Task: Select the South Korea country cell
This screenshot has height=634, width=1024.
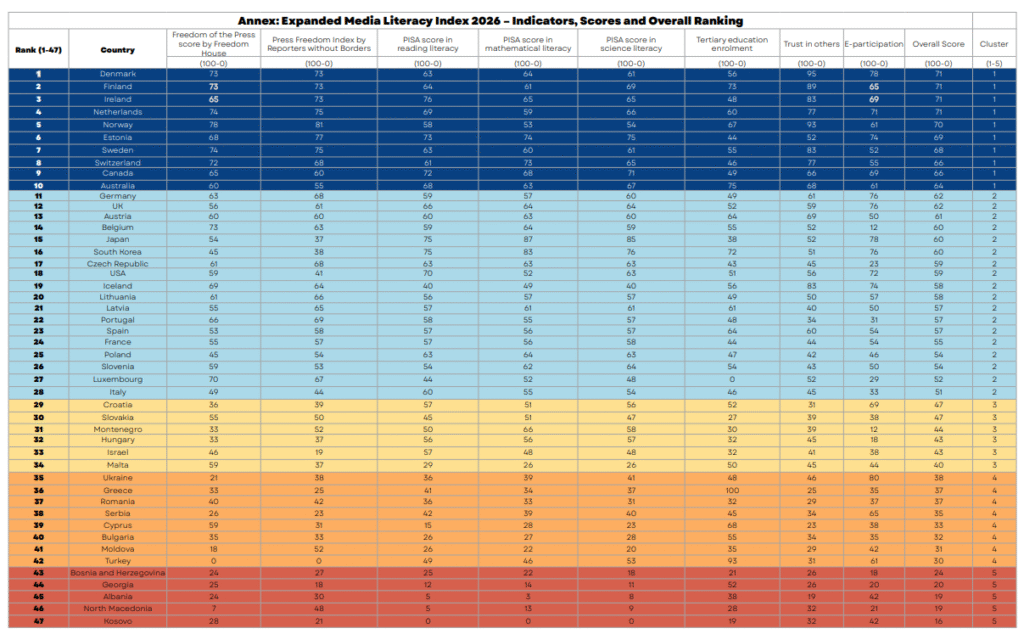Action: (118, 251)
